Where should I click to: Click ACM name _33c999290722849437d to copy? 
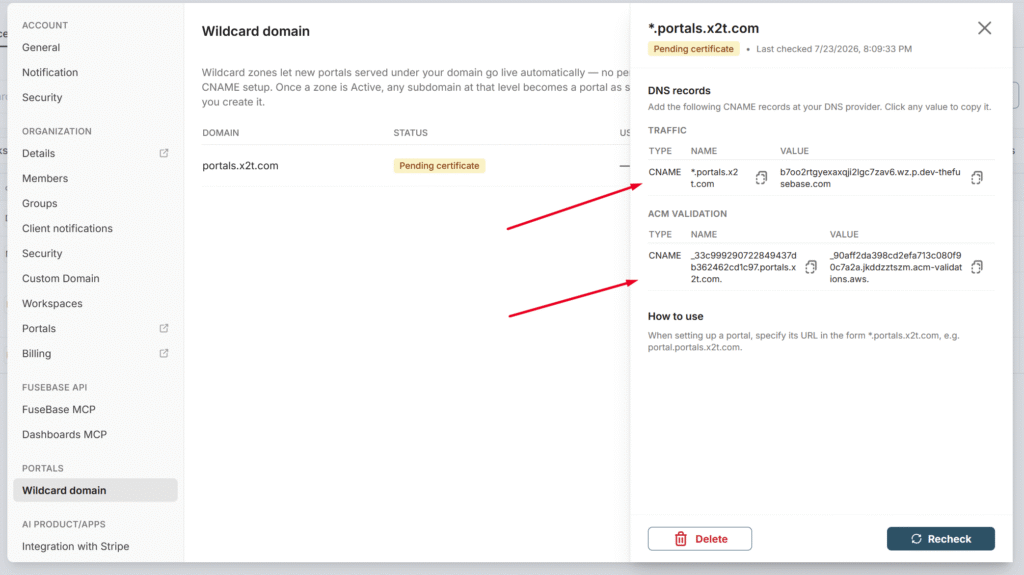(x=743, y=267)
